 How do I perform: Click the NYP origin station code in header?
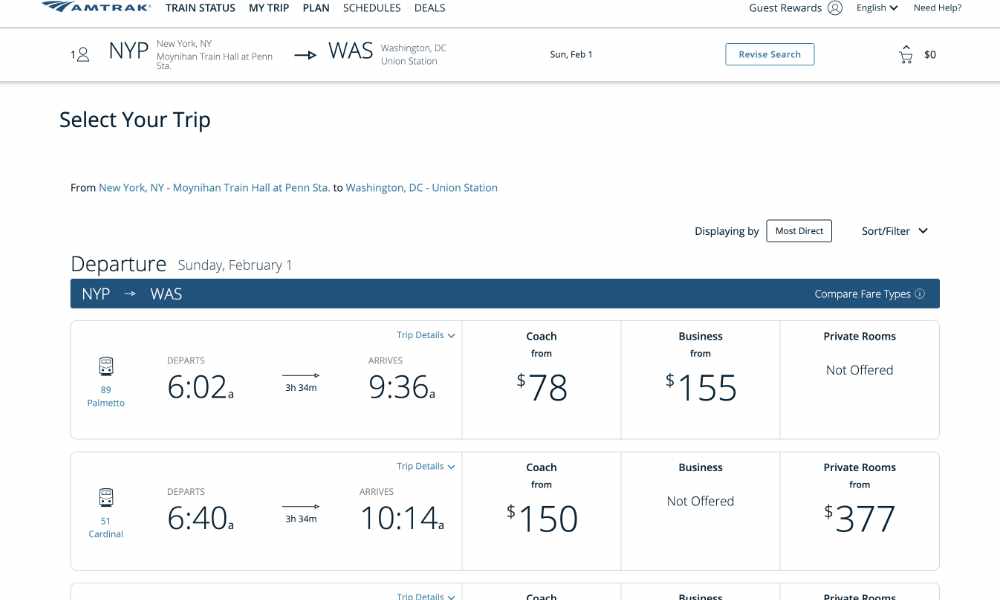(128, 50)
